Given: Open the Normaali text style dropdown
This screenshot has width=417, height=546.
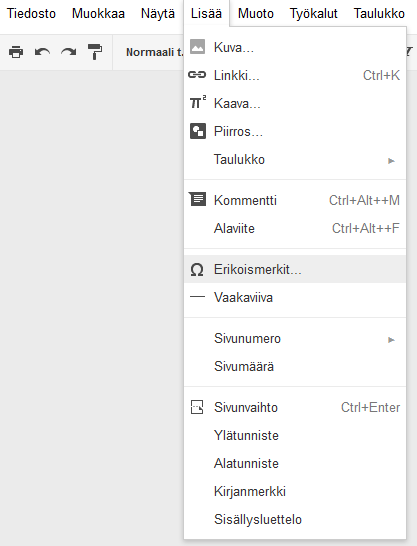Looking at the screenshot, I should tap(154, 52).
